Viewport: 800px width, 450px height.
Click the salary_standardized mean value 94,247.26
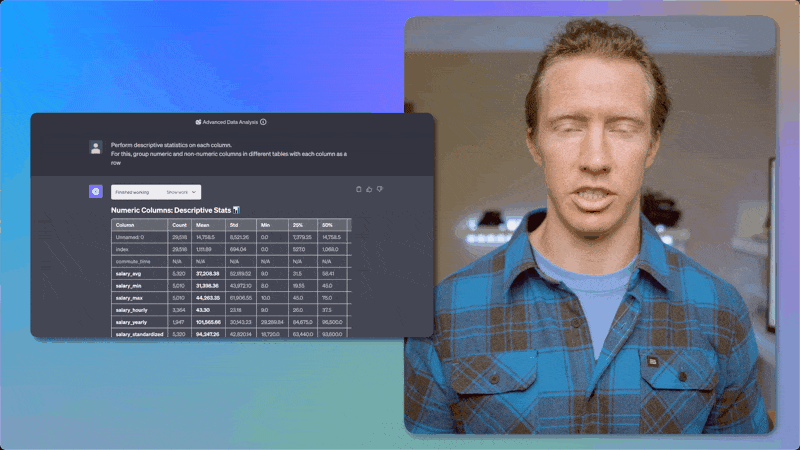[x=208, y=334]
